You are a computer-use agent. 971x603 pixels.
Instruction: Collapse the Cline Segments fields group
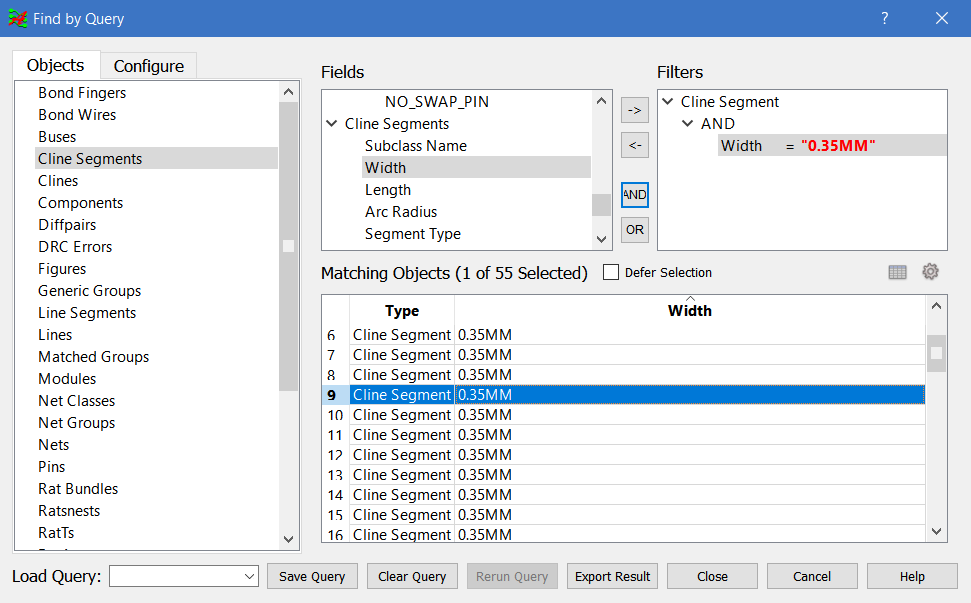332,124
